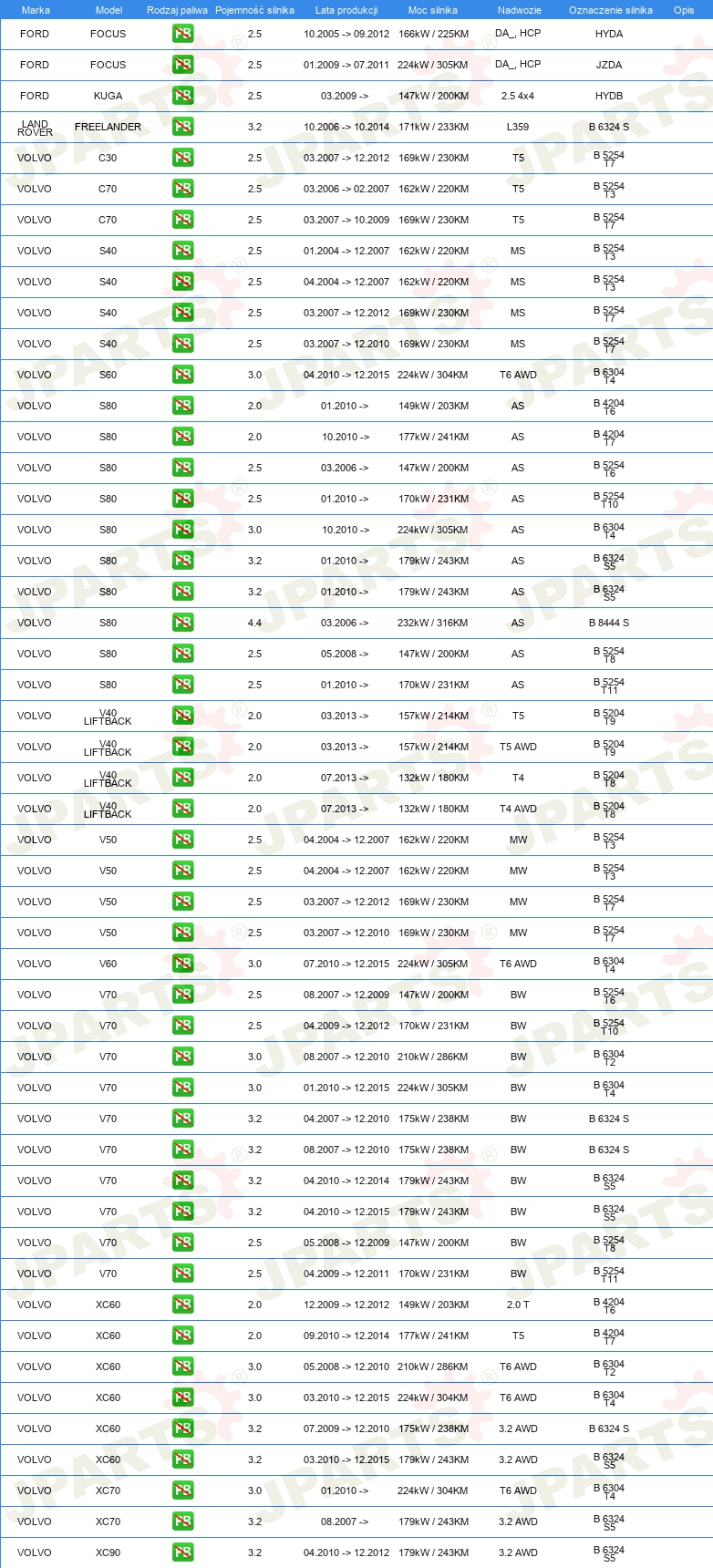Image resolution: width=713 pixels, height=1568 pixels.
Task: Click the XC90 model cell
Action: [x=108, y=1553]
